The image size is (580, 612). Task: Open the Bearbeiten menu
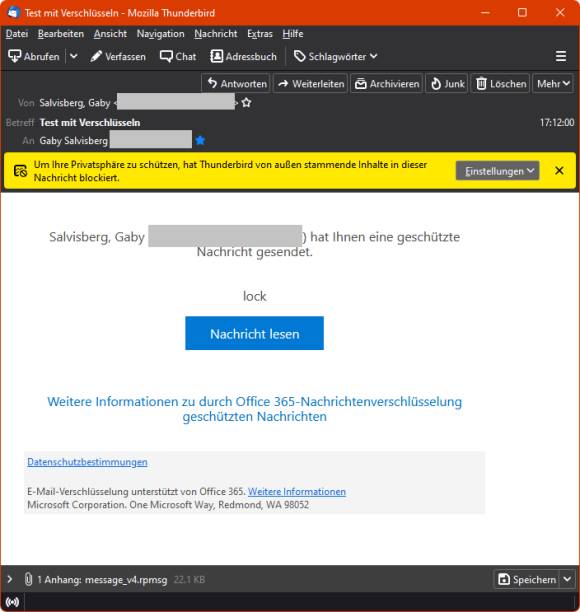[61, 34]
